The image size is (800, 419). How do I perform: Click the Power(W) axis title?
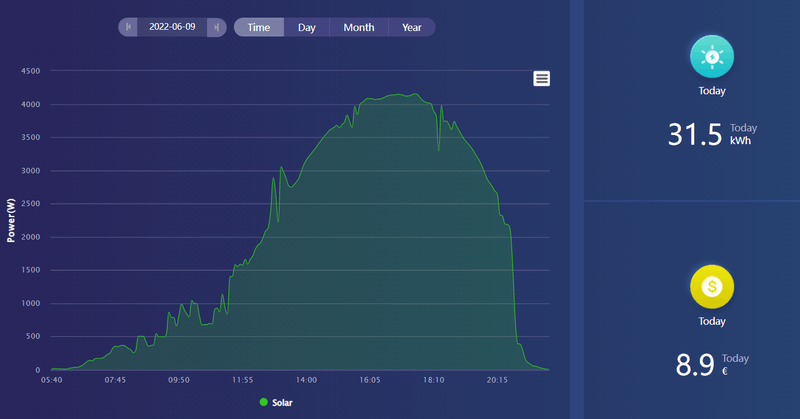(x=11, y=220)
